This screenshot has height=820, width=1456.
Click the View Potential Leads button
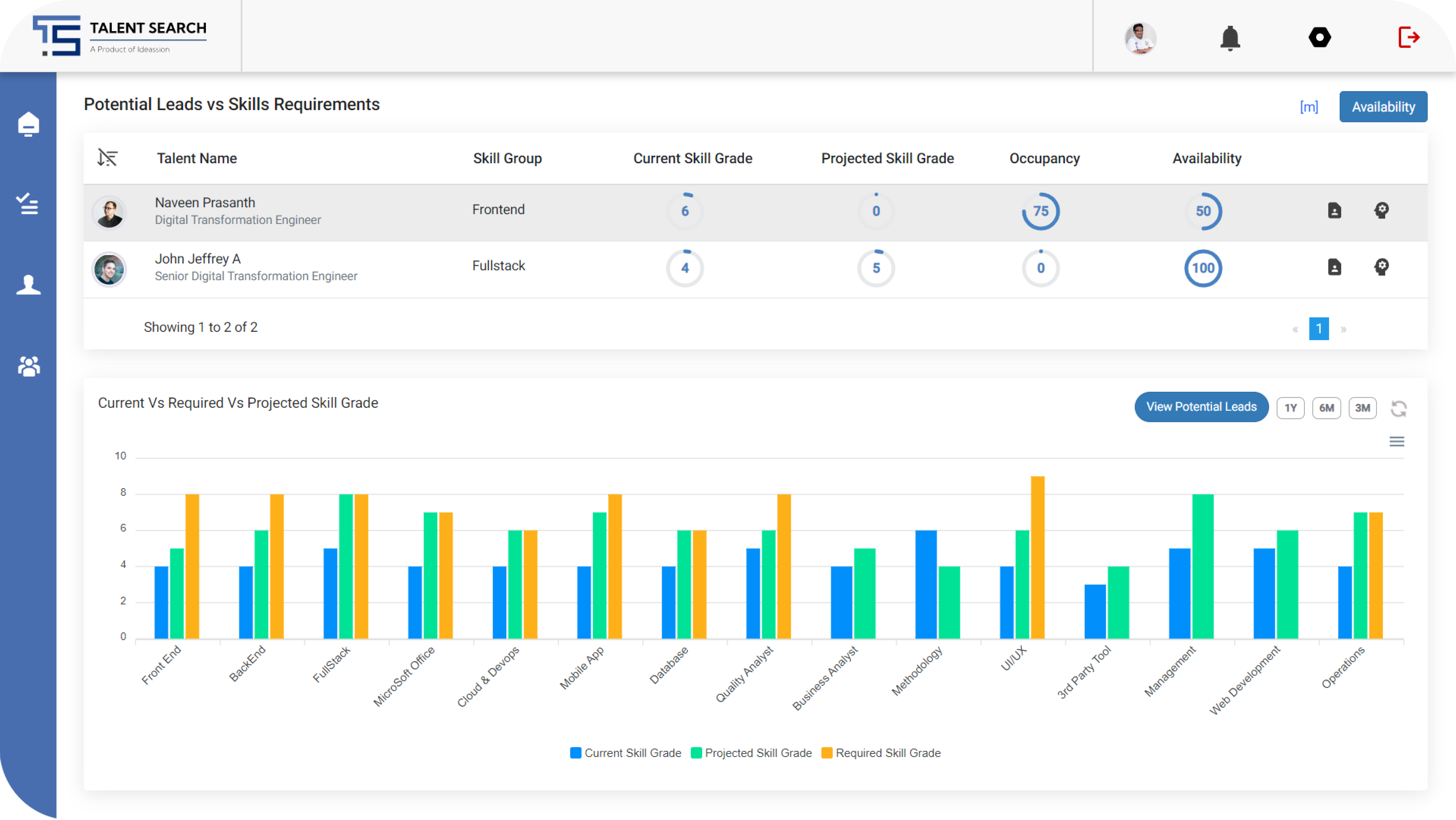click(1201, 406)
